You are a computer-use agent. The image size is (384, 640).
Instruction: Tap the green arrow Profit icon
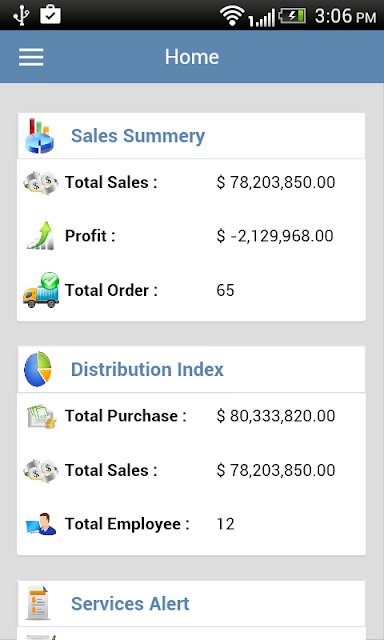pyautogui.click(x=40, y=236)
